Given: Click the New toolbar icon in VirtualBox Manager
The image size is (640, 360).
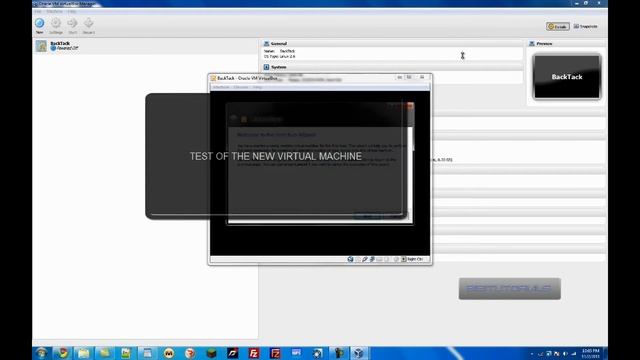Looking at the screenshot, I should click(x=40, y=26).
